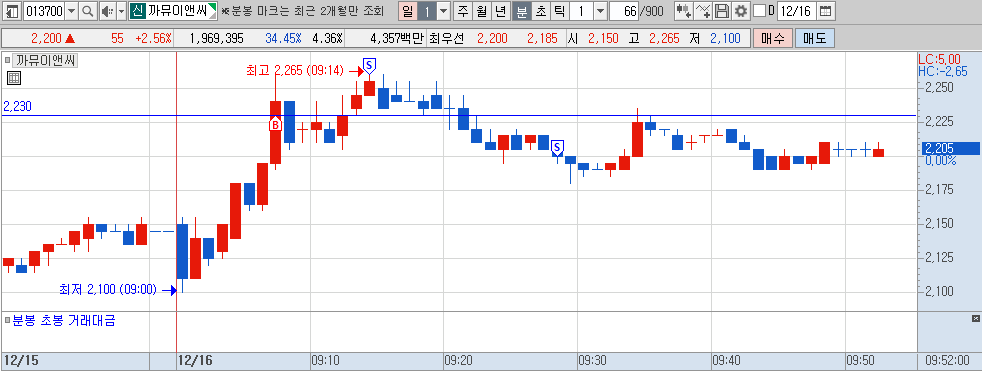Add an indicator with the line-chart plus icon

point(704,11)
